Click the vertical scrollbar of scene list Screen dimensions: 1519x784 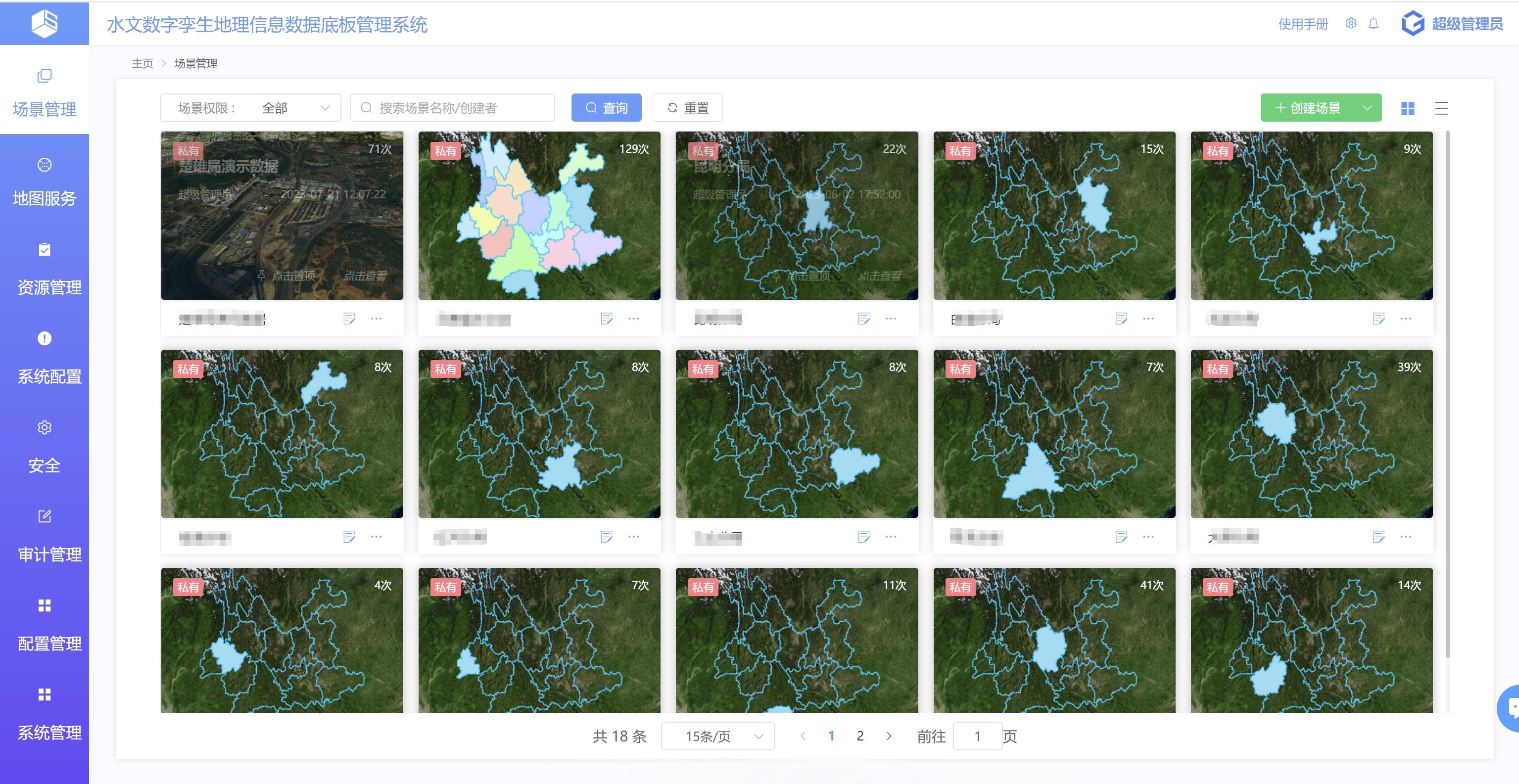tap(1448, 395)
